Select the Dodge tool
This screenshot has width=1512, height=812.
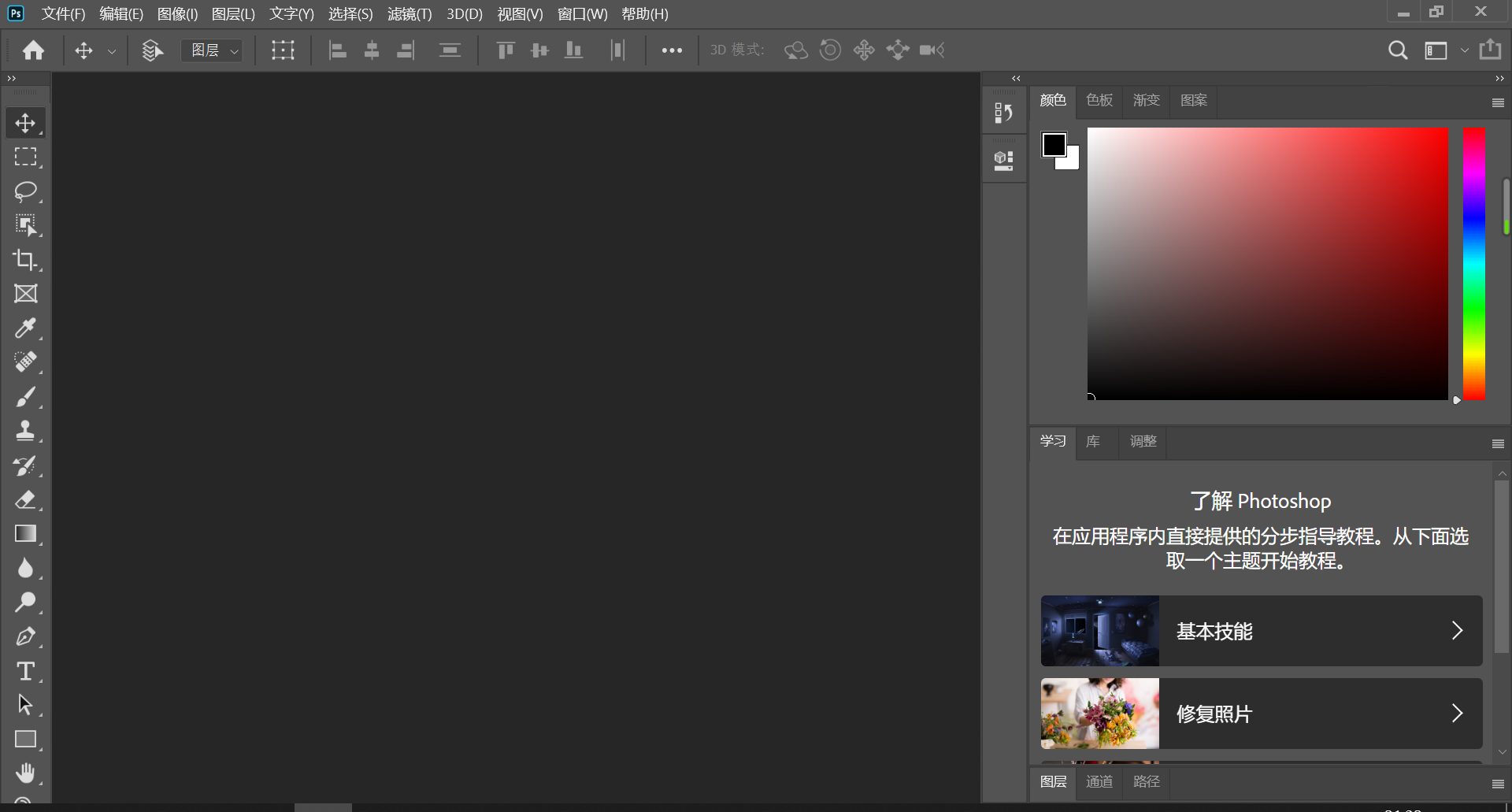(x=25, y=603)
